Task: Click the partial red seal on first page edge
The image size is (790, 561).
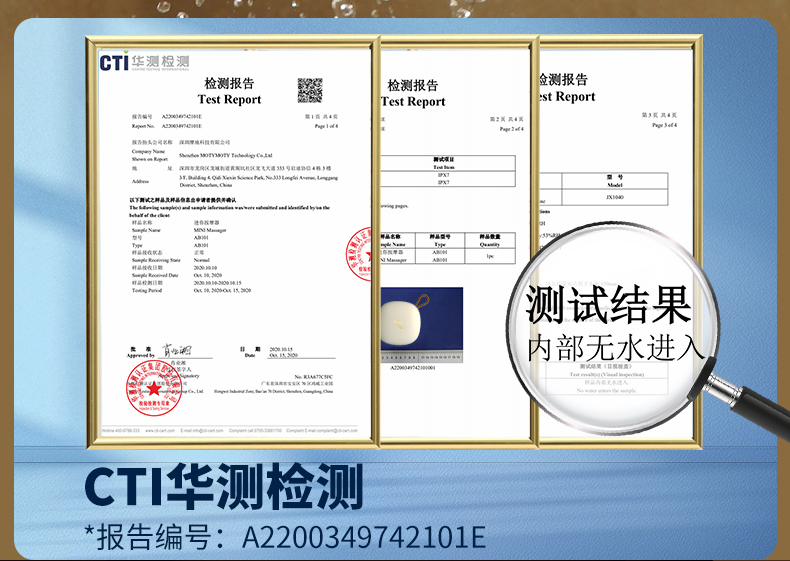Action: click(x=360, y=253)
